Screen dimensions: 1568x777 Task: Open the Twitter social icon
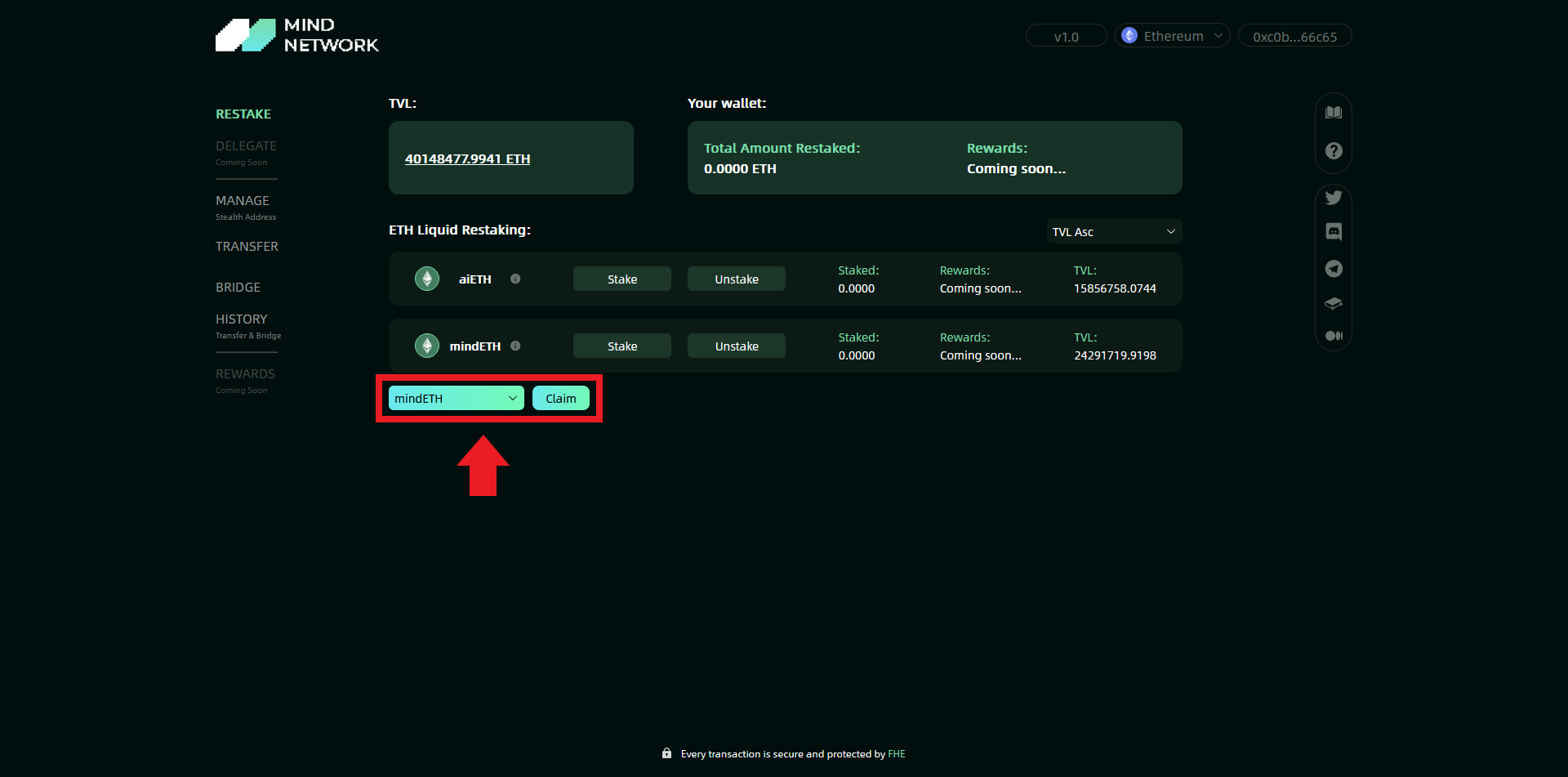click(x=1333, y=198)
